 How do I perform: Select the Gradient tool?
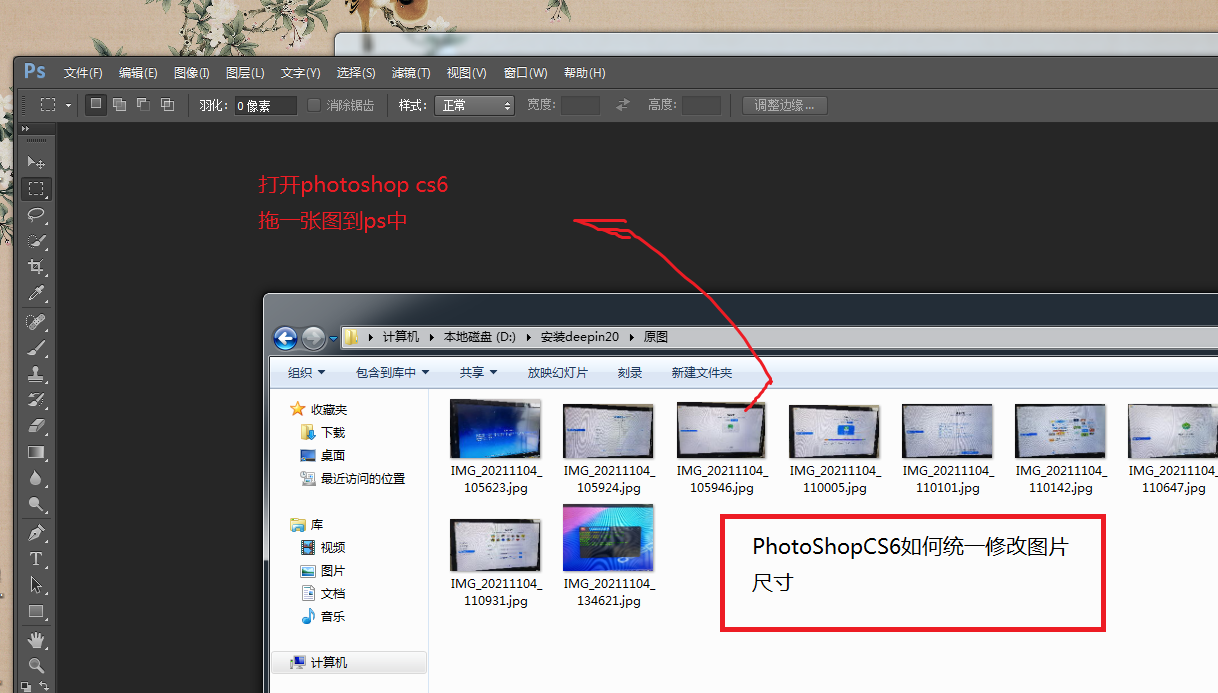click(x=36, y=453)
